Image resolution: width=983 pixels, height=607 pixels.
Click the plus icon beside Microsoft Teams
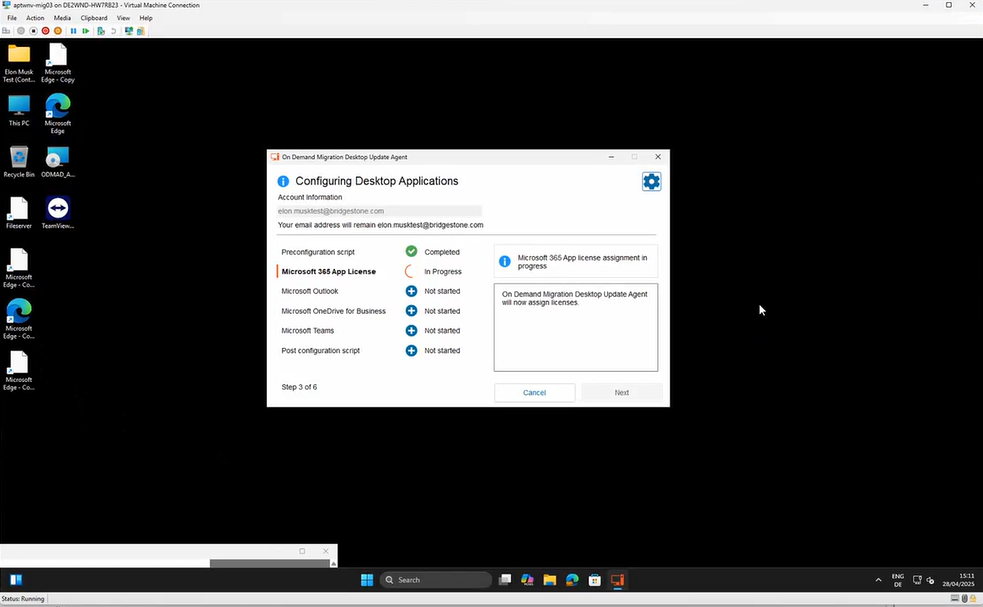pos(411,330)
